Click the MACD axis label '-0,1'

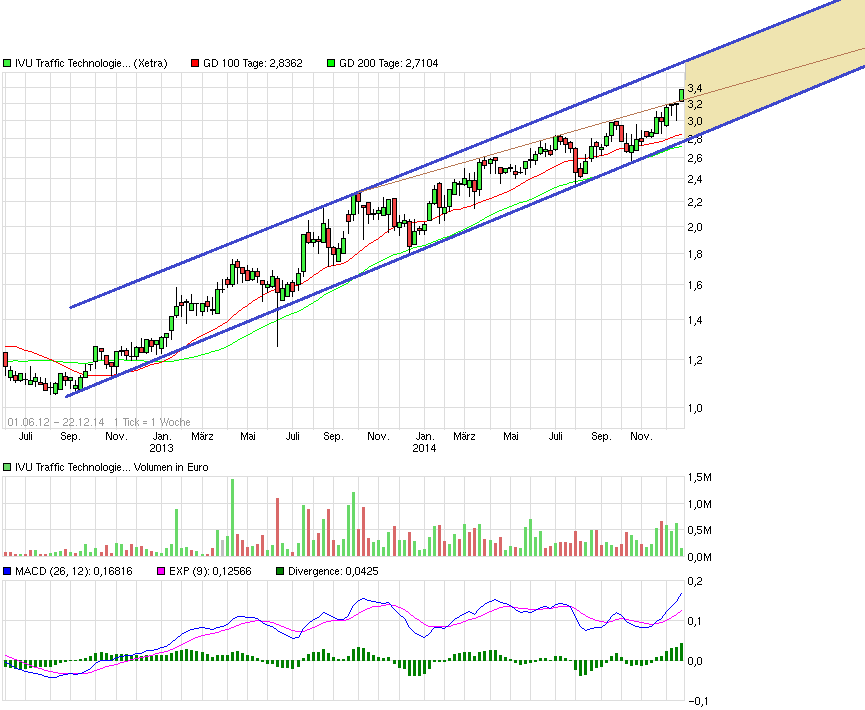(x=698, y=702)
